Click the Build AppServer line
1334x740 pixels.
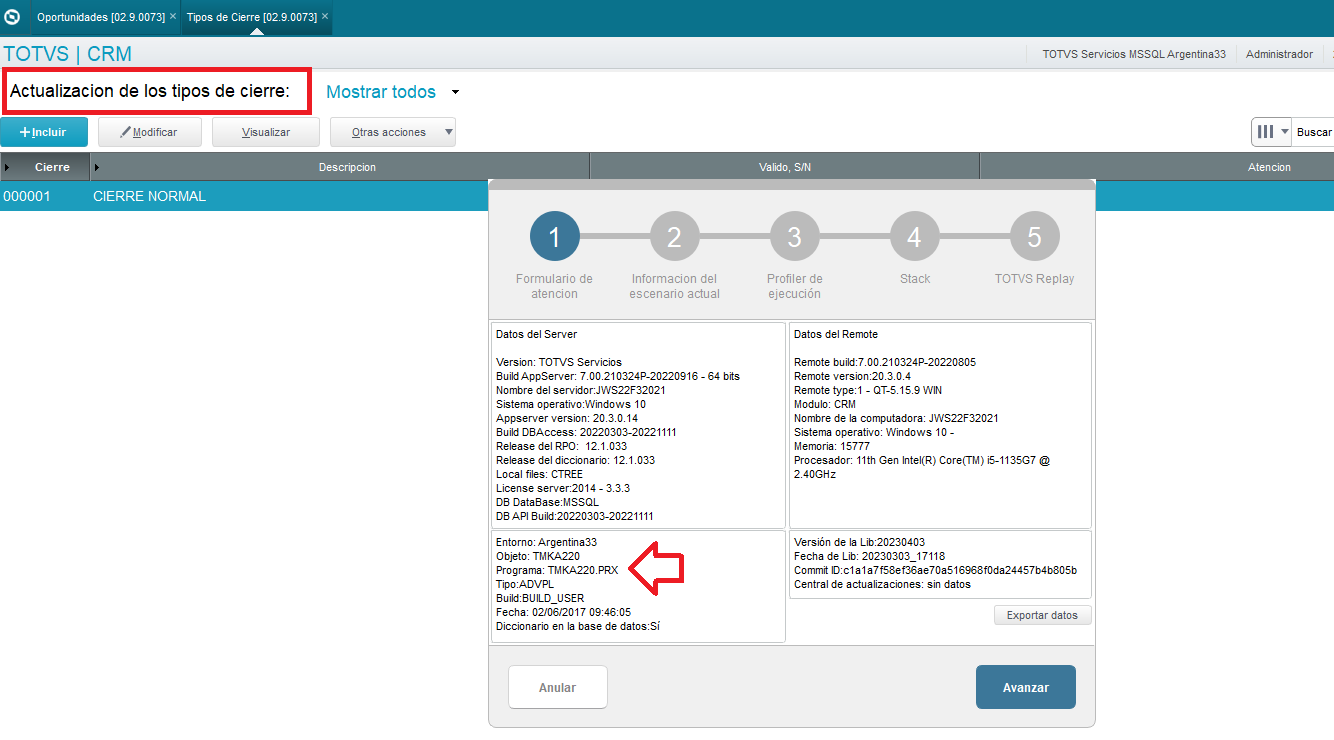(x=618, y=376)
